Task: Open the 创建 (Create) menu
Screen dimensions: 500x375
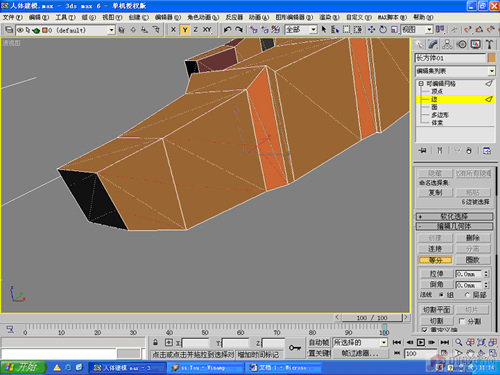Action: (x=138, y=17)
